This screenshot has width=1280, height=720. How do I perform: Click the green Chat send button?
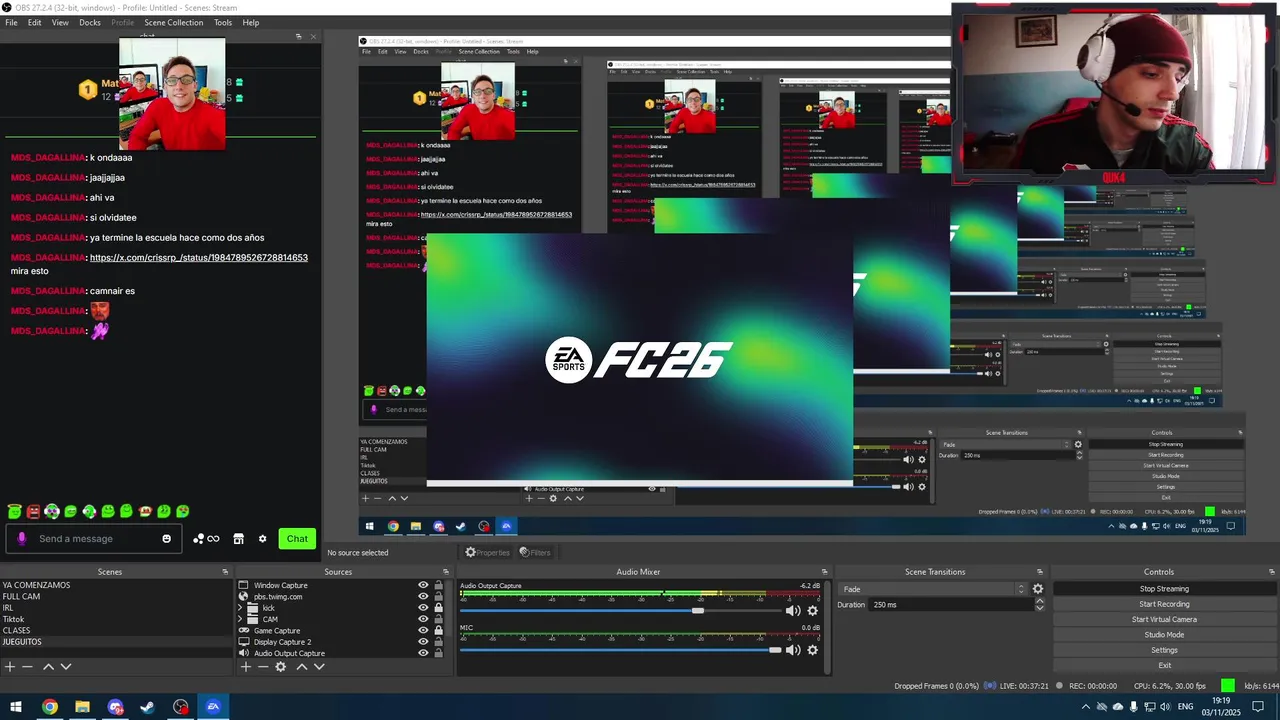297,539
